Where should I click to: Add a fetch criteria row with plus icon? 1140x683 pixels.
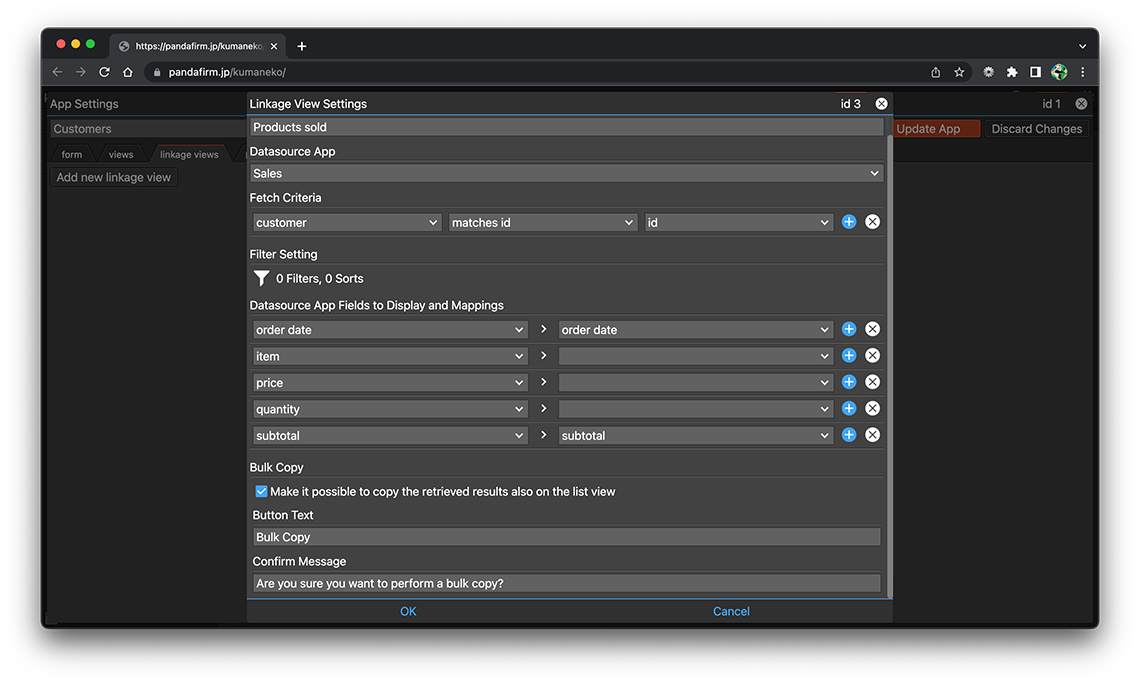point(849,222)
